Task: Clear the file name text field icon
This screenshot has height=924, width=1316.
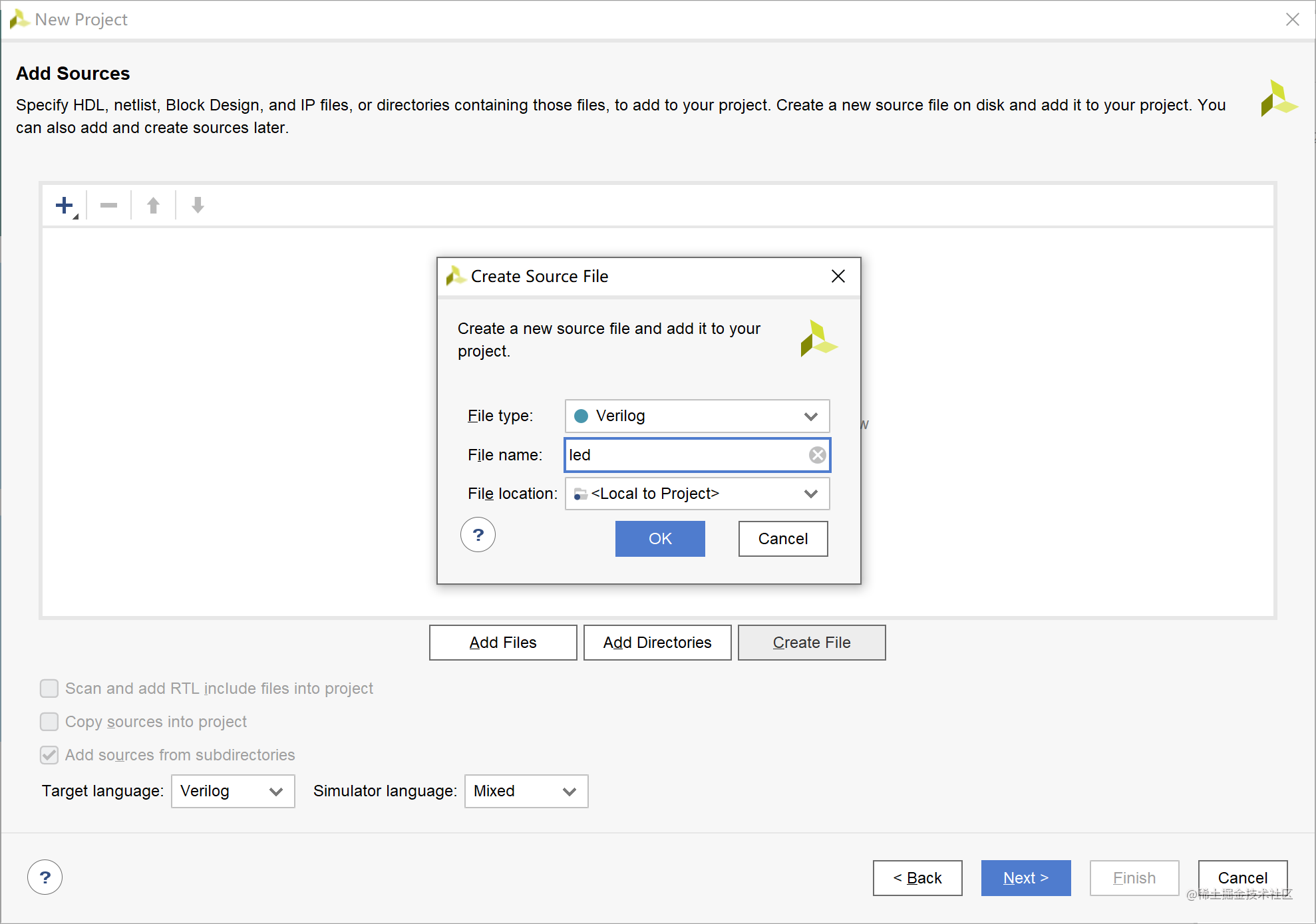Action: [817, 455]
